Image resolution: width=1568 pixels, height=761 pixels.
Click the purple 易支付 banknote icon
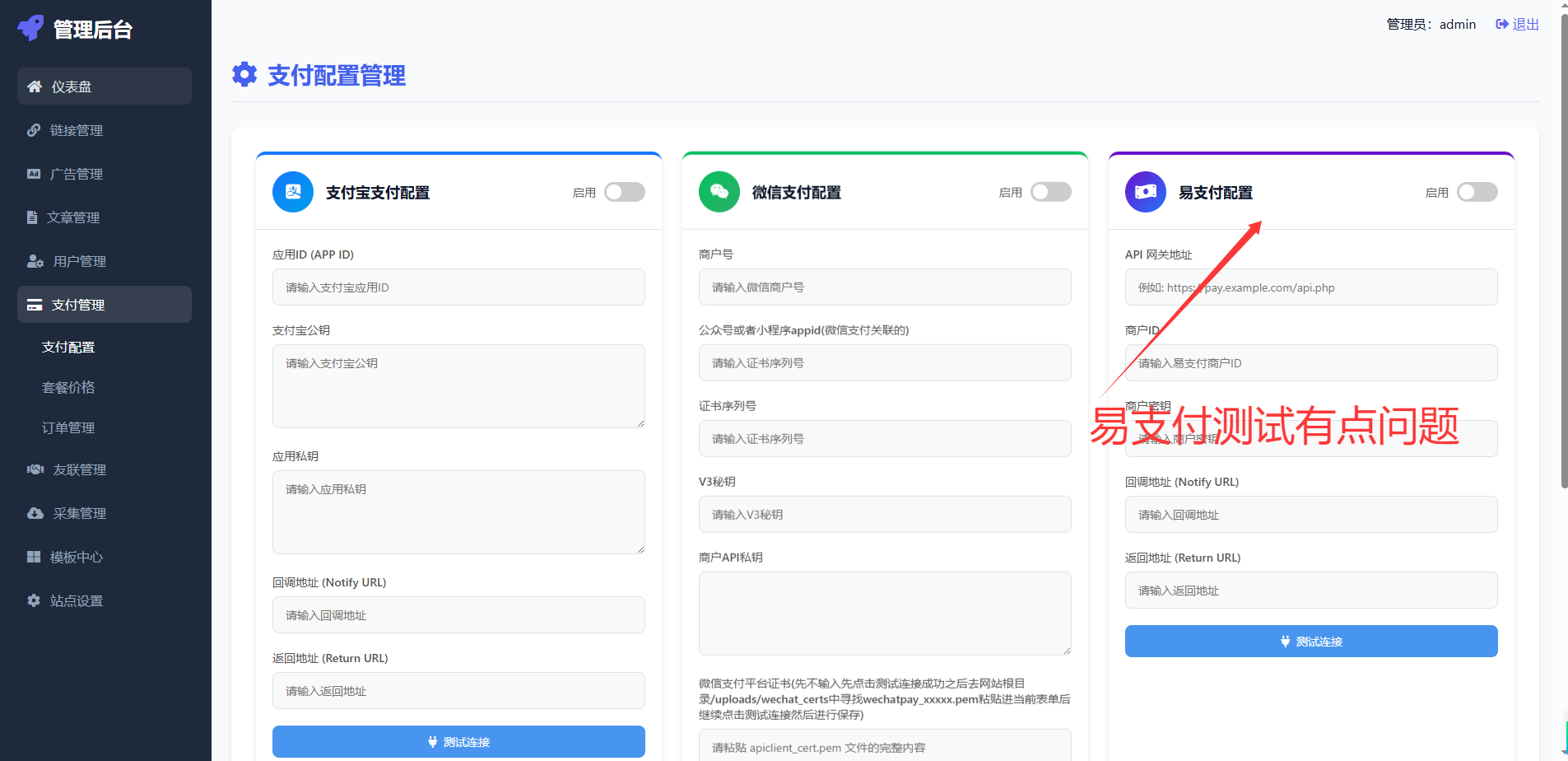[1146, 192]
